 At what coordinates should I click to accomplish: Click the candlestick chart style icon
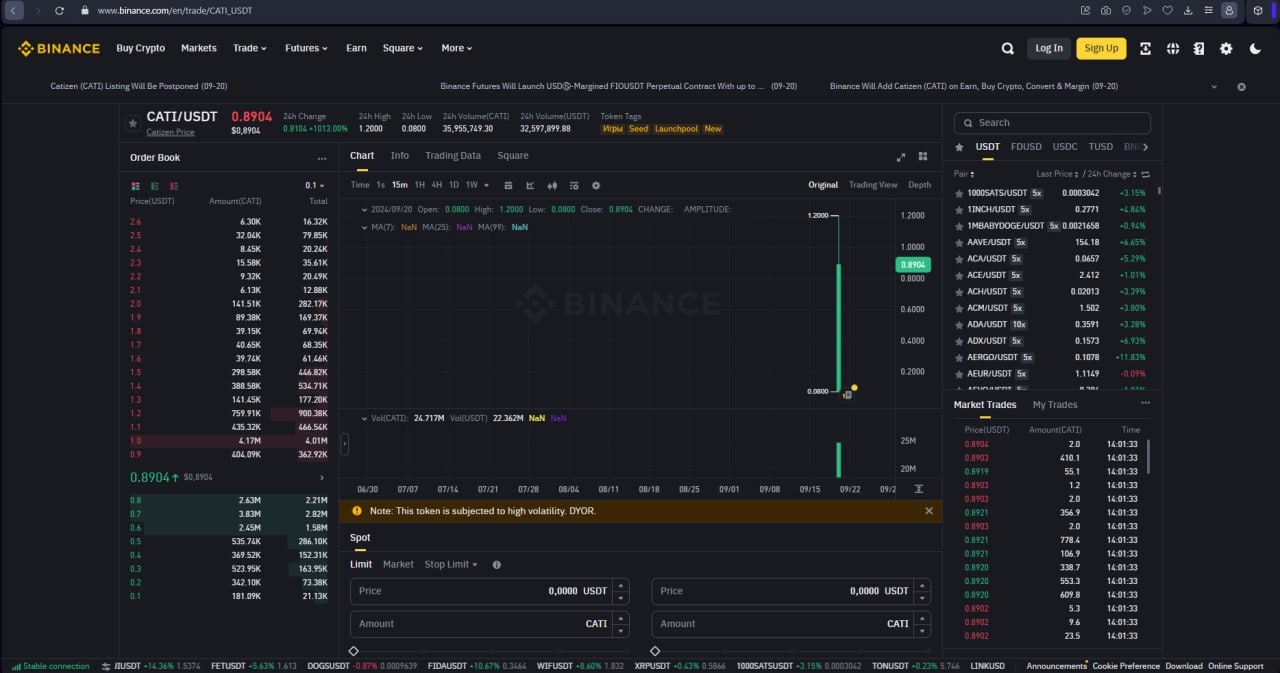(x=552, y=185)
